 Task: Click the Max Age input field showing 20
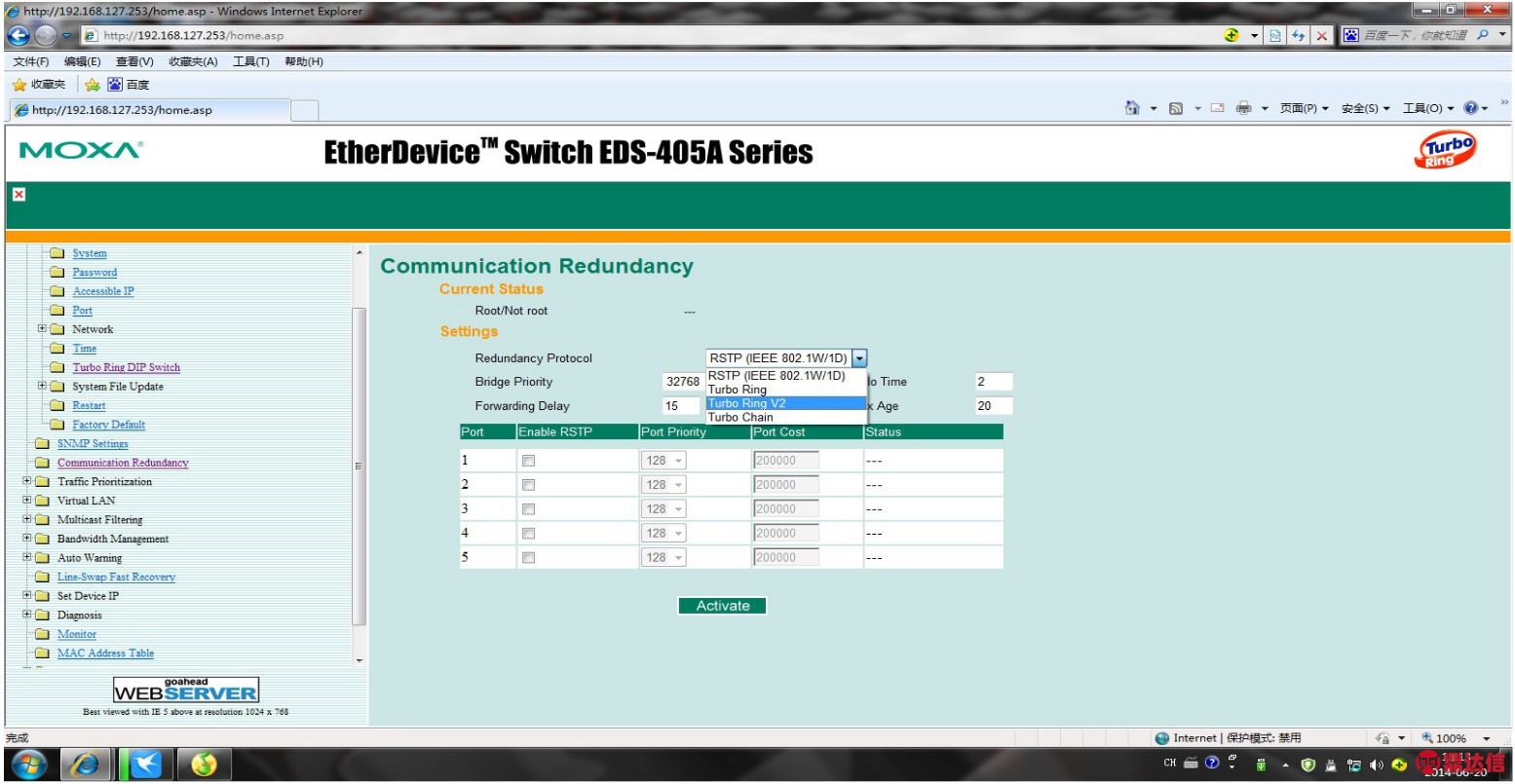click(994, 406)
